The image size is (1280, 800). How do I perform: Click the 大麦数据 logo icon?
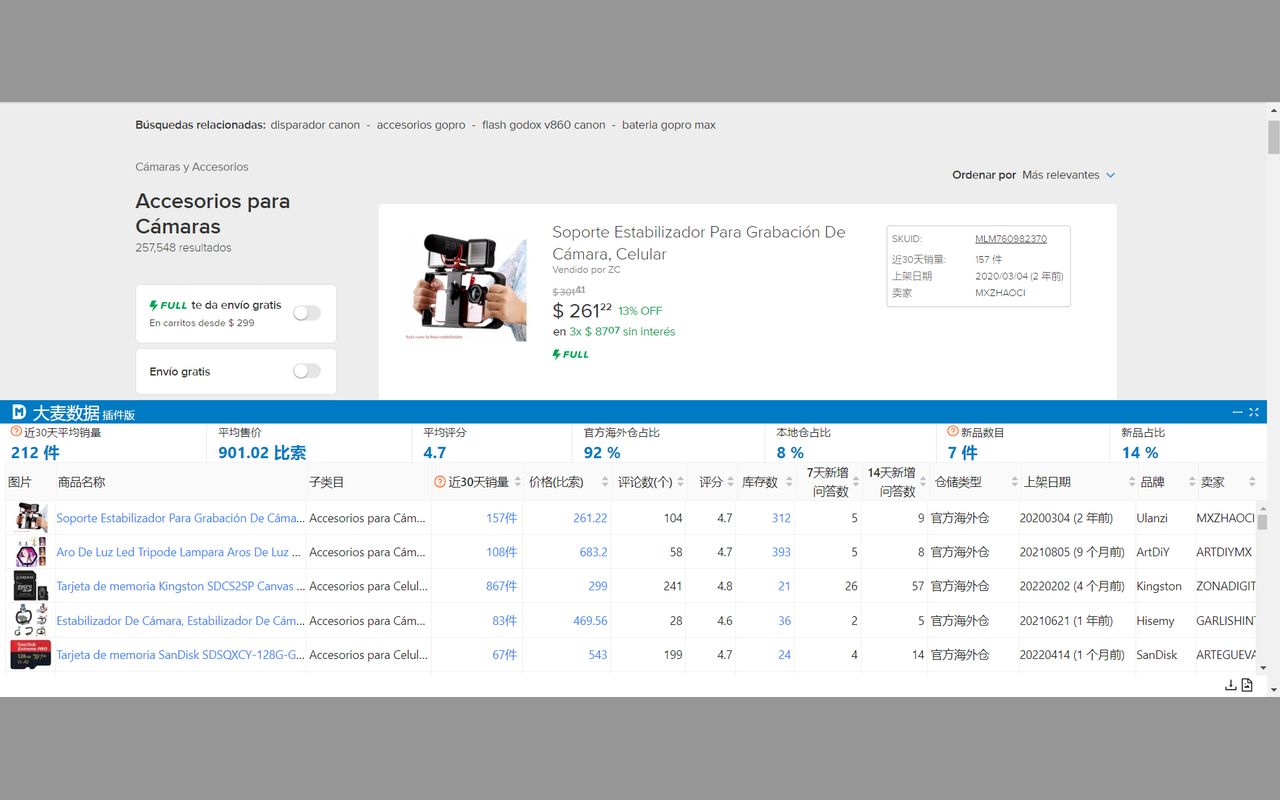[x=19, y=412]
